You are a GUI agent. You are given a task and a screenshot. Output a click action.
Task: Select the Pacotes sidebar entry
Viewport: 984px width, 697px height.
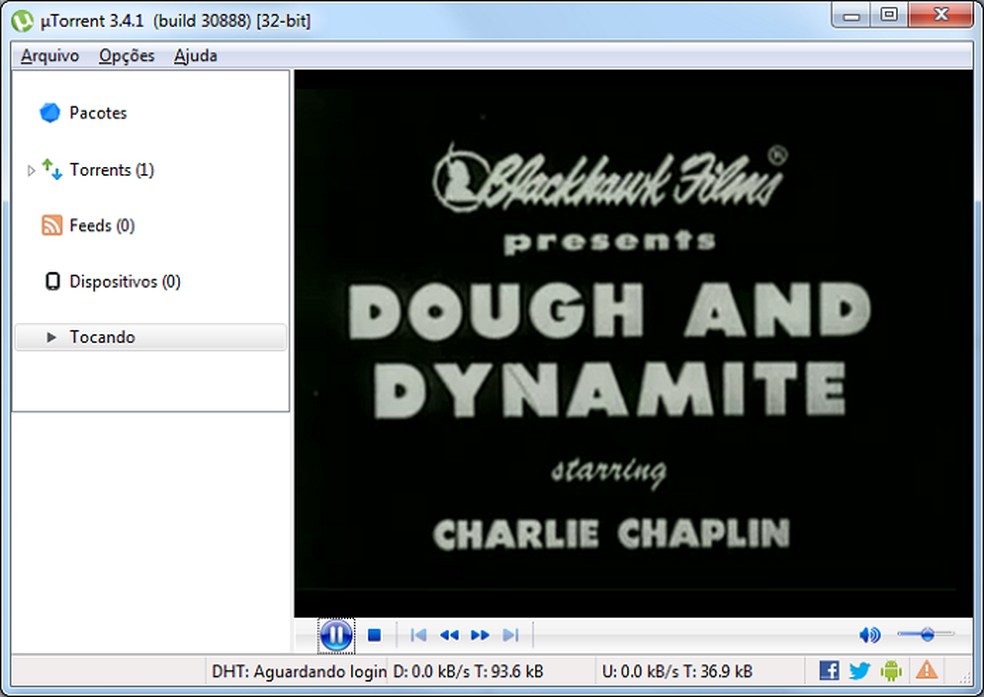click(98, 113)
